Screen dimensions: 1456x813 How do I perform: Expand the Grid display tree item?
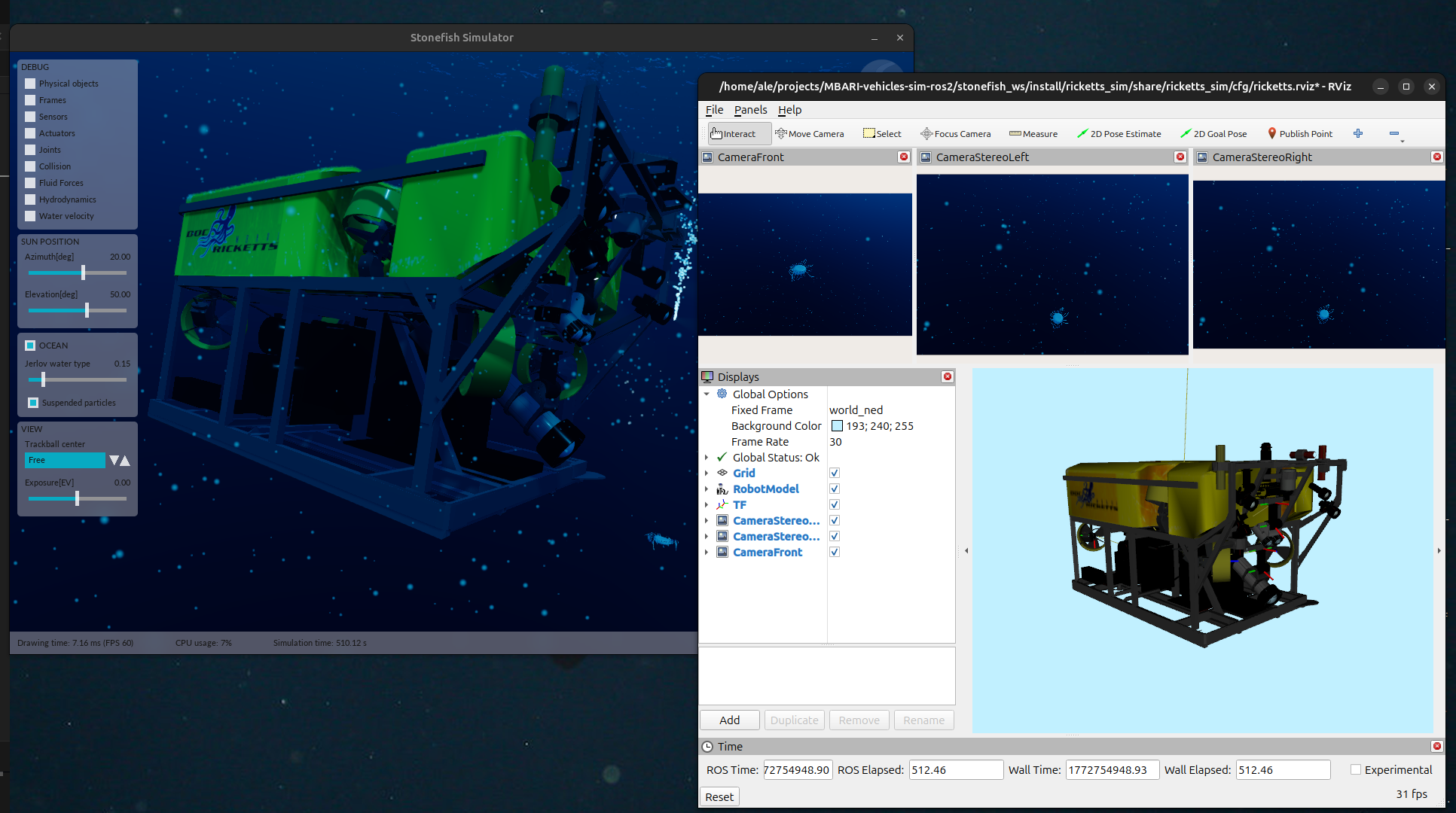[x=707, y=473]
